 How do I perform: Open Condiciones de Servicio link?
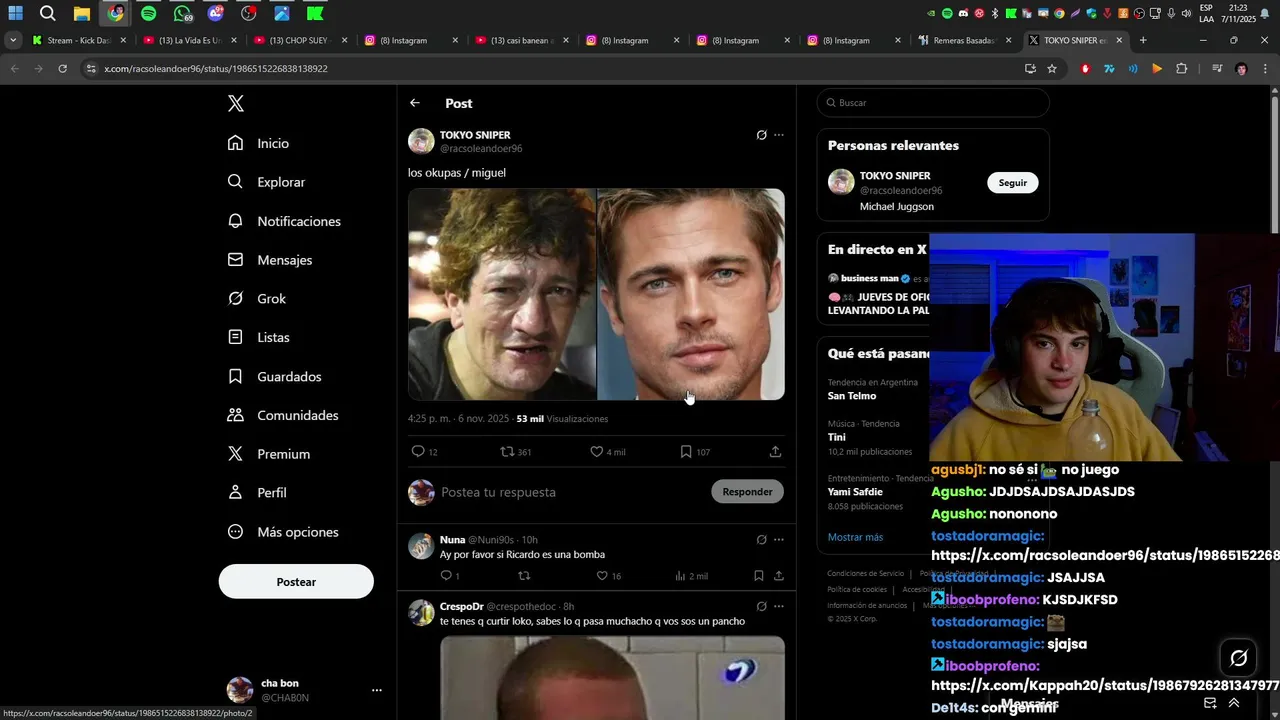[865, 574]
